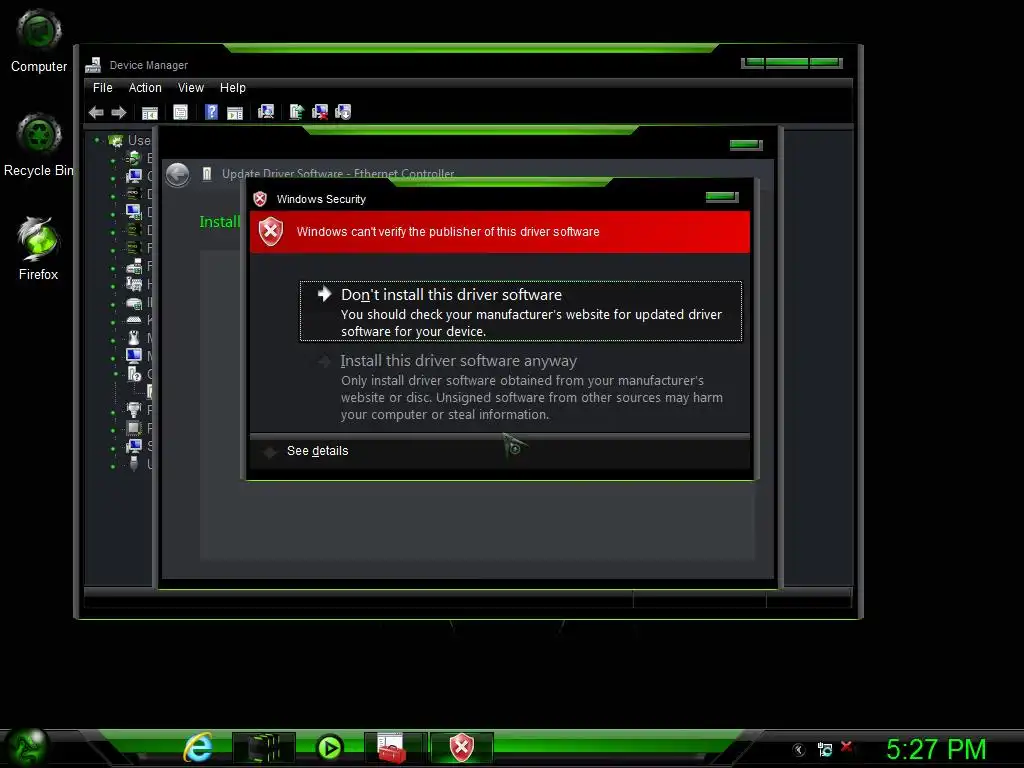Screen dimensions: 1024x768
Task: Select the Disk drives icon in device tree
Action: [133, 194]
